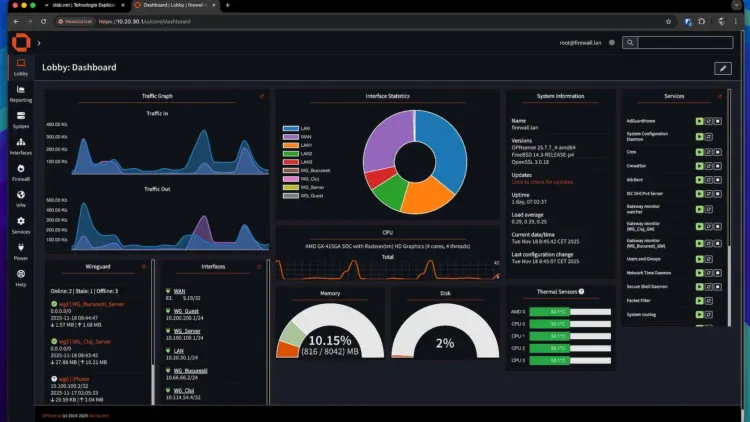Toggle the WAN legend color swatch
The height and width of the screenshot is (422, 750).
click(290, 137)
